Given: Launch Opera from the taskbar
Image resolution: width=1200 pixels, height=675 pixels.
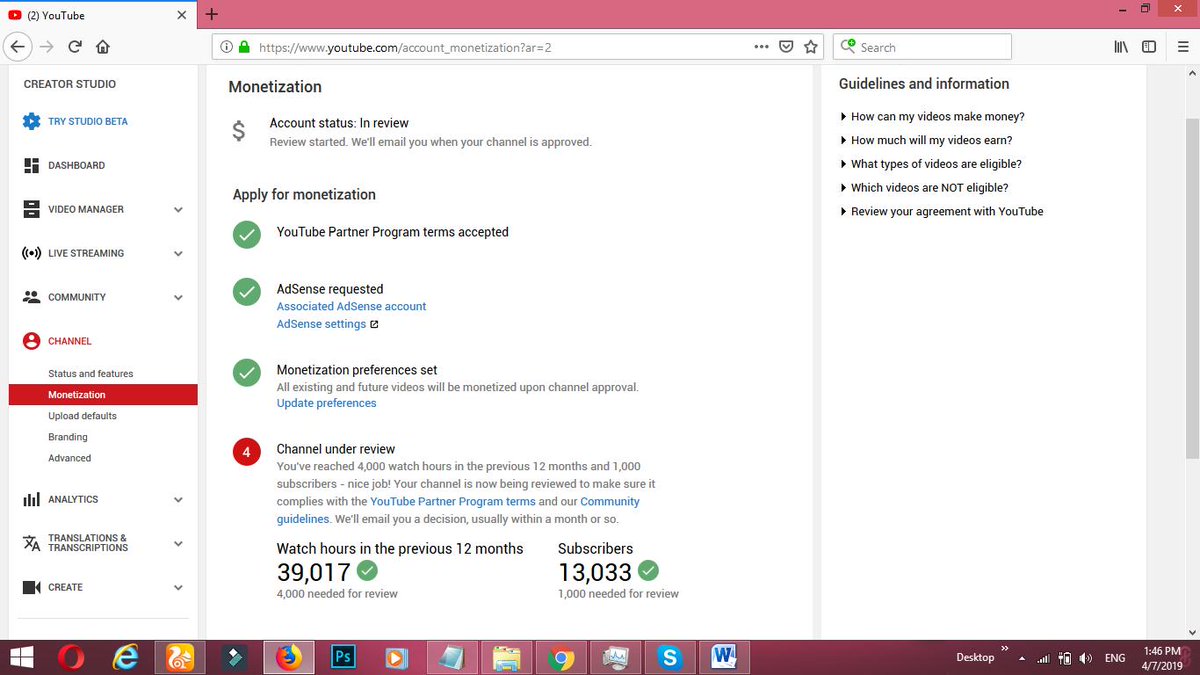Looking at the screenshot, I should coord(71,657).
